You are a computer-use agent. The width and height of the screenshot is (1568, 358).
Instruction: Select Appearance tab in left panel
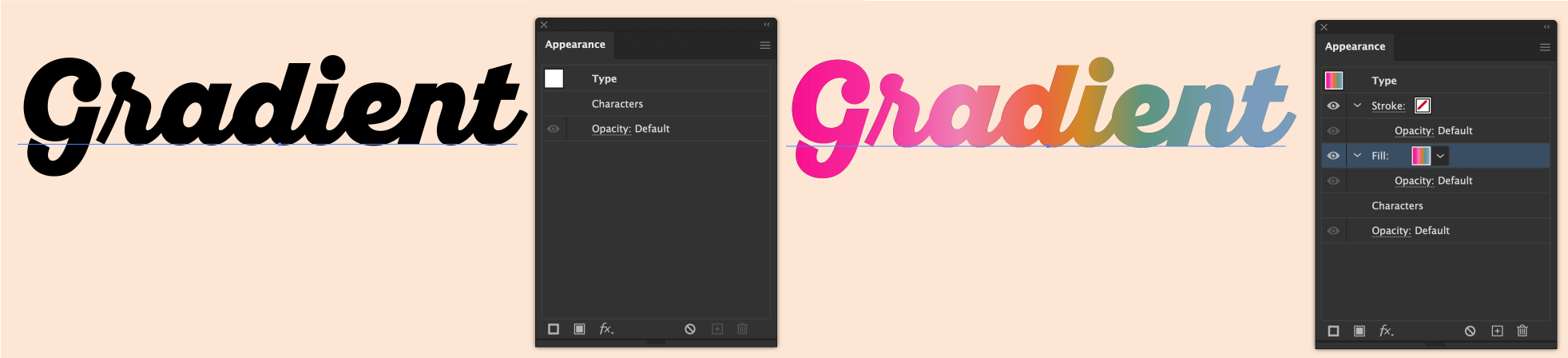click(x=575, y=45)
